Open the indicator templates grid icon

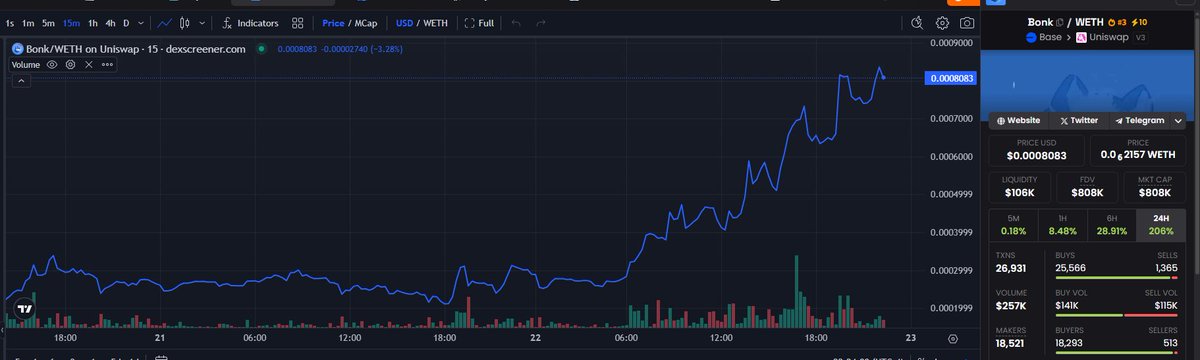point(297,22)
